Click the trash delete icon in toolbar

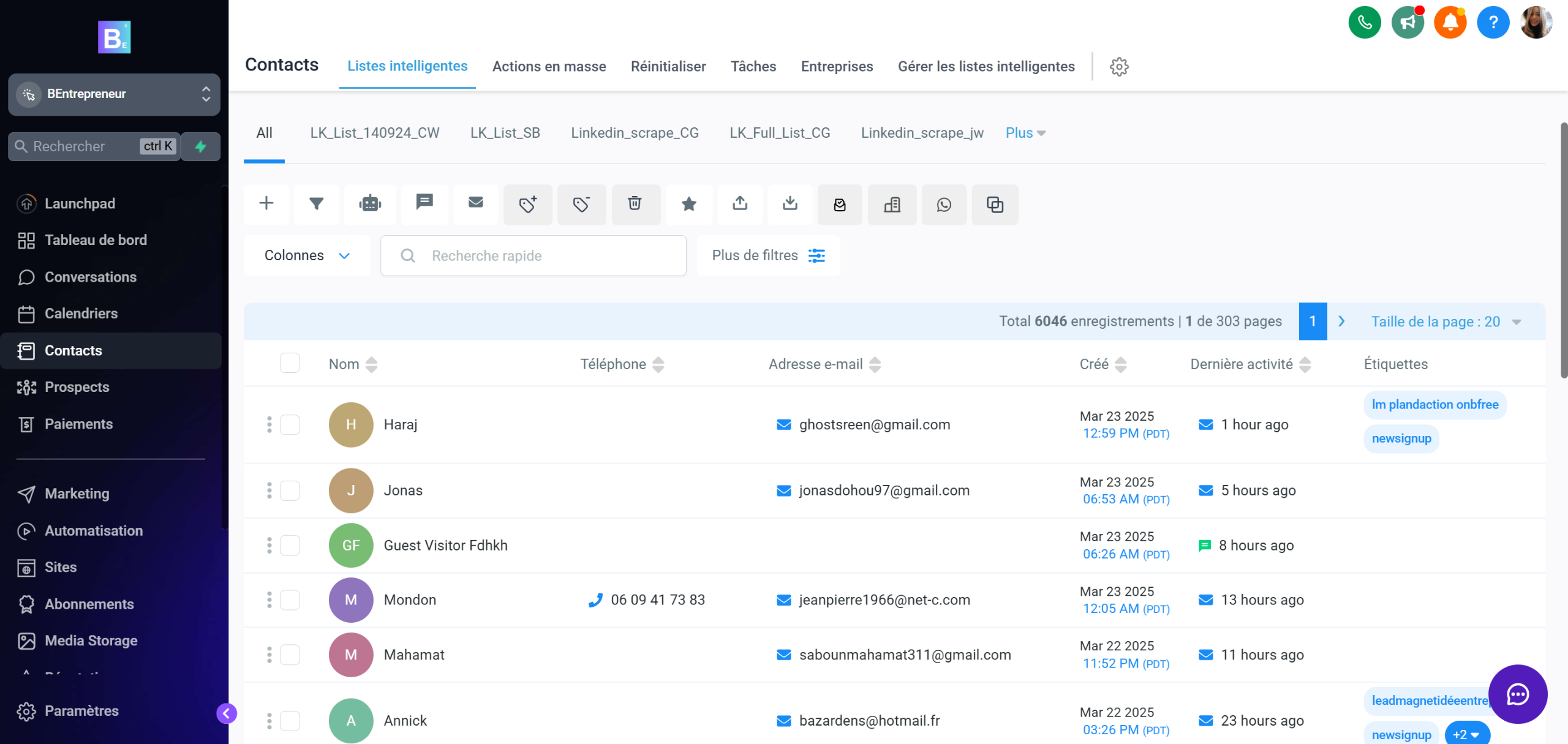(635, 204)
